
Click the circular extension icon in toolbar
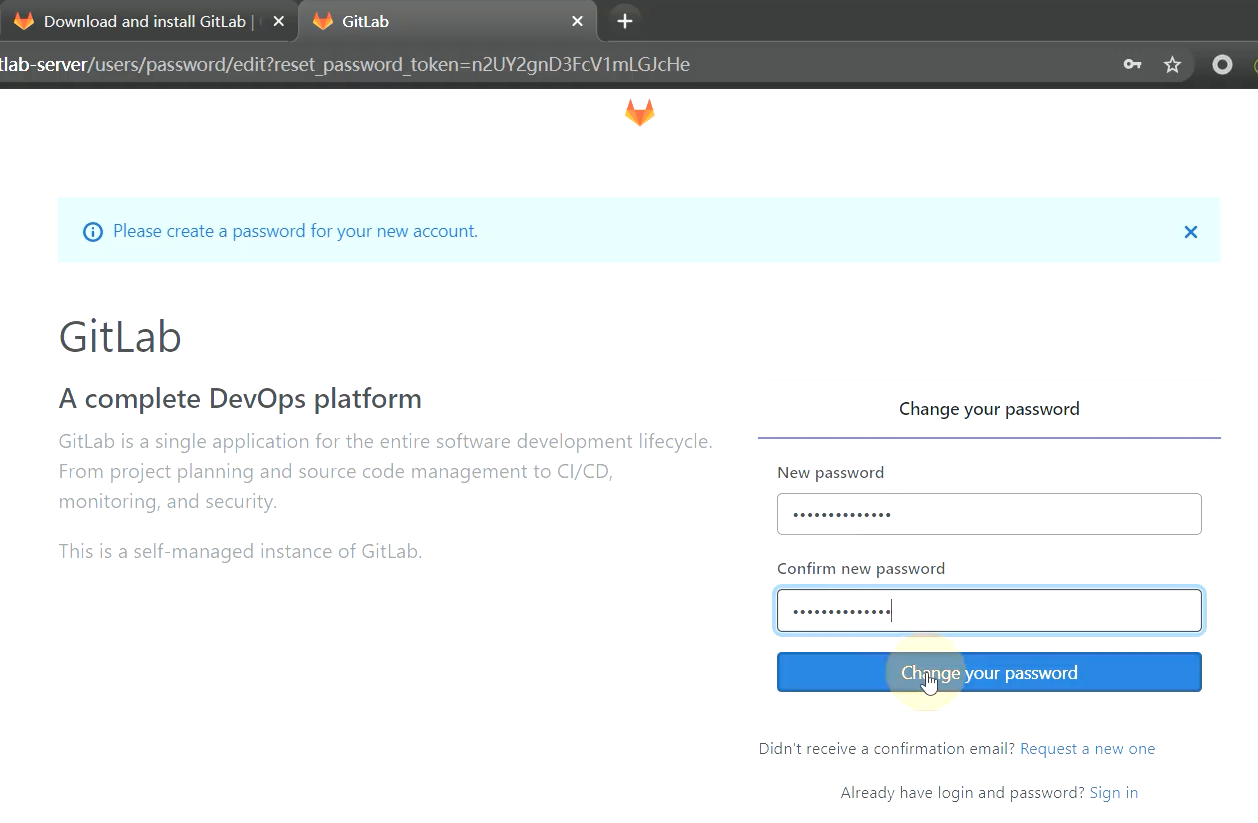point(1222,65)
